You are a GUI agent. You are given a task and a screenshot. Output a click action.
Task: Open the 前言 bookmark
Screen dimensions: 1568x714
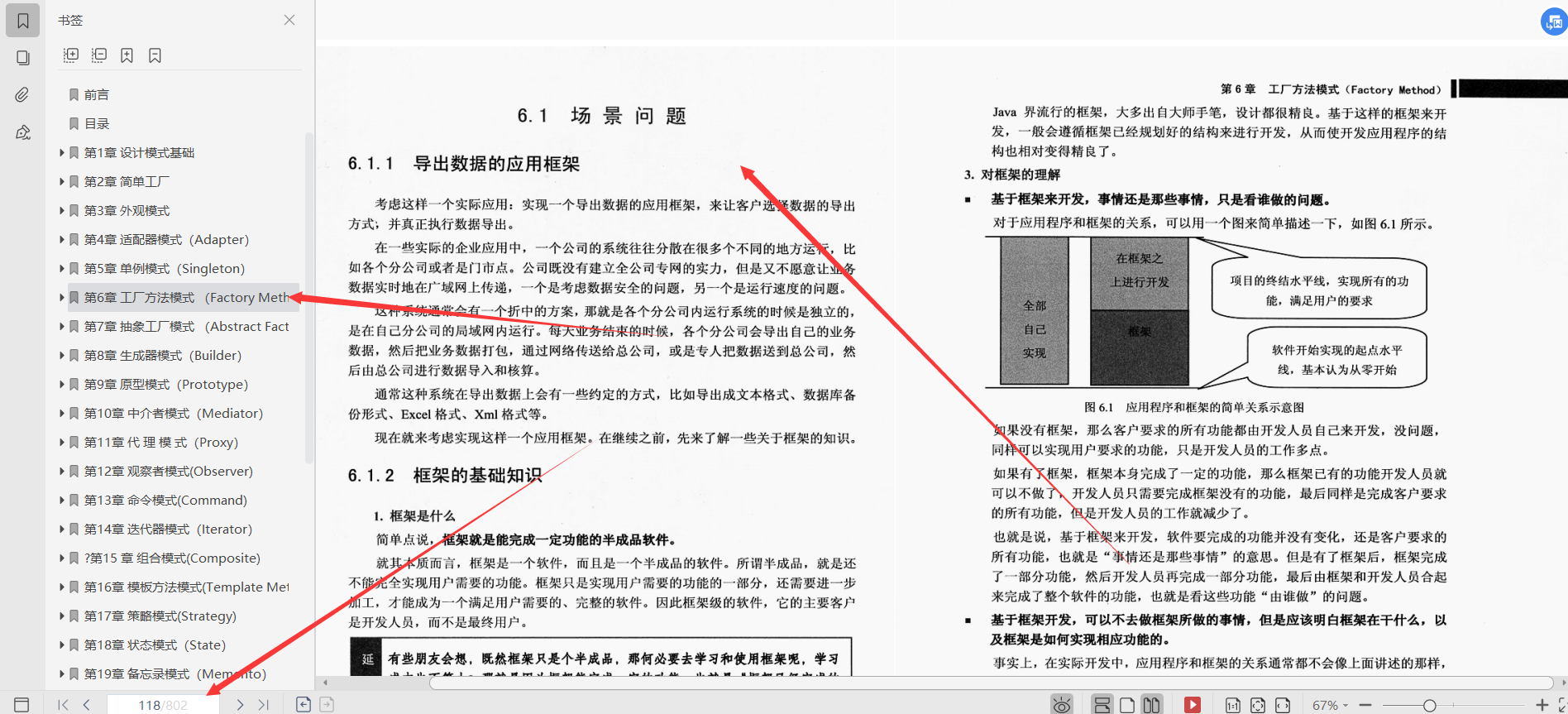[96, 95]
